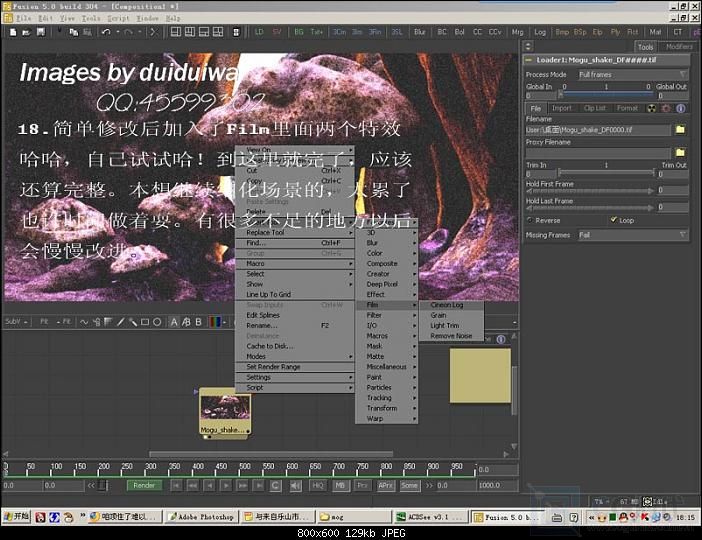Uncheck the Loop checkbox
702x540 pixels.
click(614, 220)
